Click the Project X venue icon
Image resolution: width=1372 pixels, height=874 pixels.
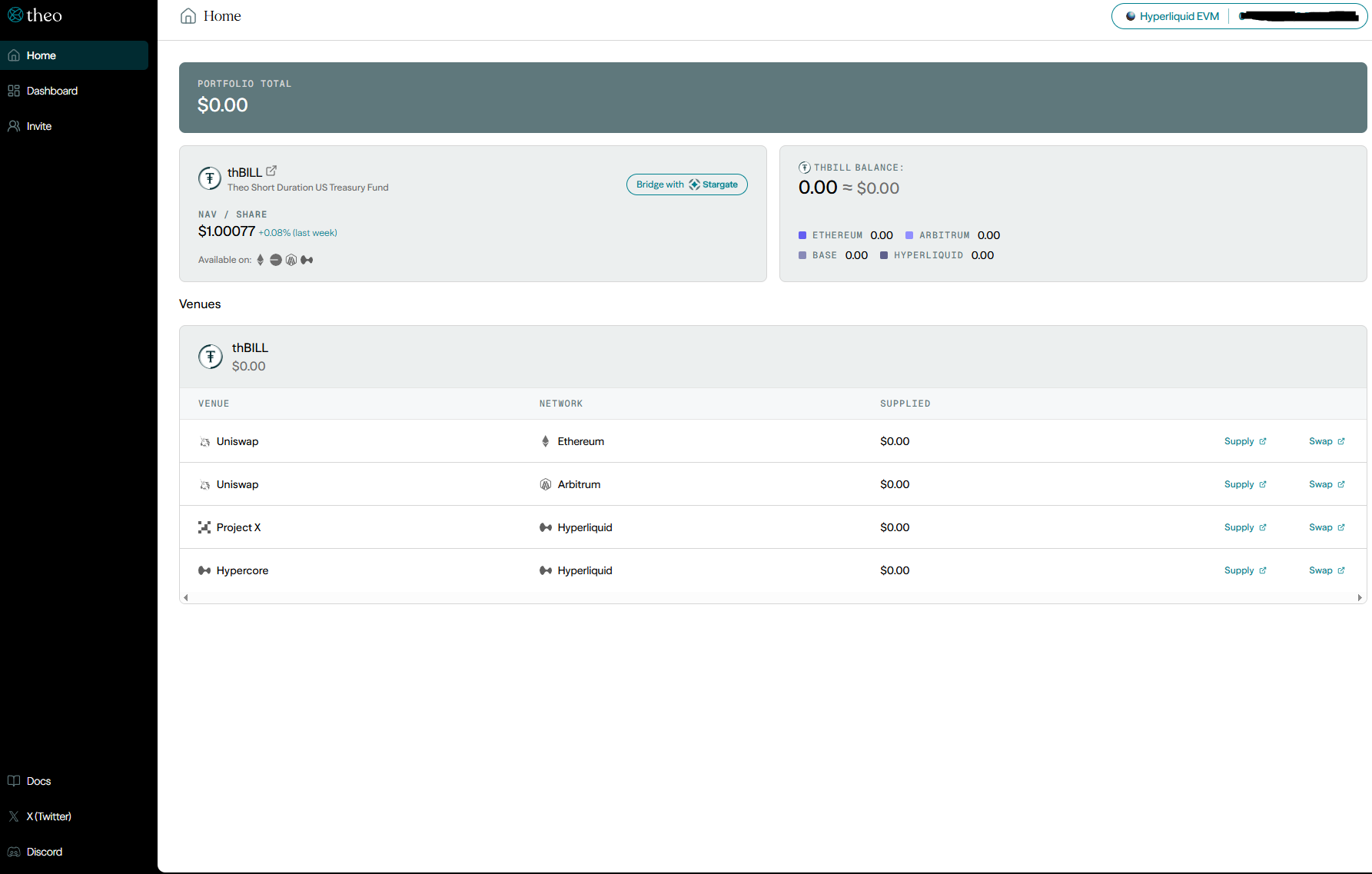(x=204, y=527)
